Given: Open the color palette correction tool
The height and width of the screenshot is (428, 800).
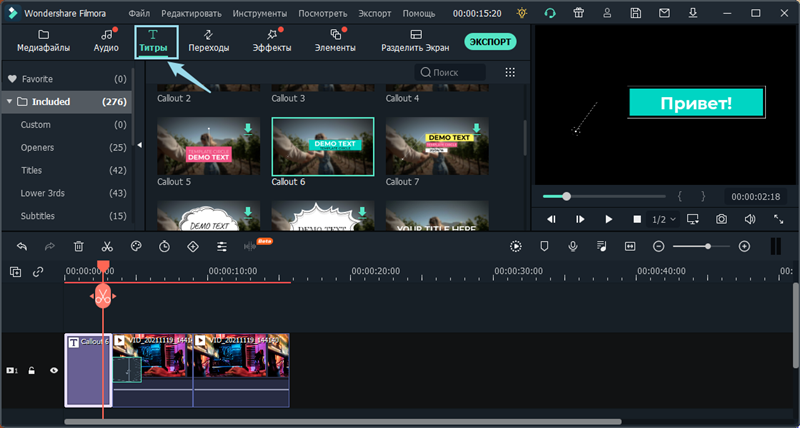Looking at the screenshot, I should (x=136, y=246).
